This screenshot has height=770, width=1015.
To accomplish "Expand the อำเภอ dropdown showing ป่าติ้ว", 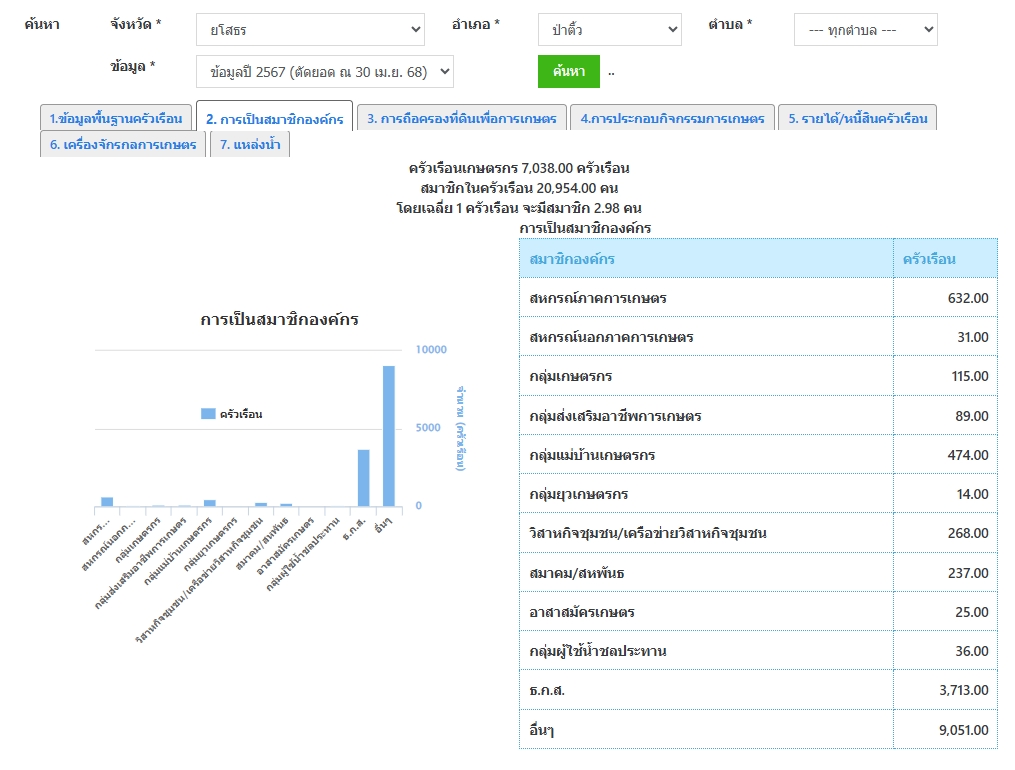I will pos(609,30).
